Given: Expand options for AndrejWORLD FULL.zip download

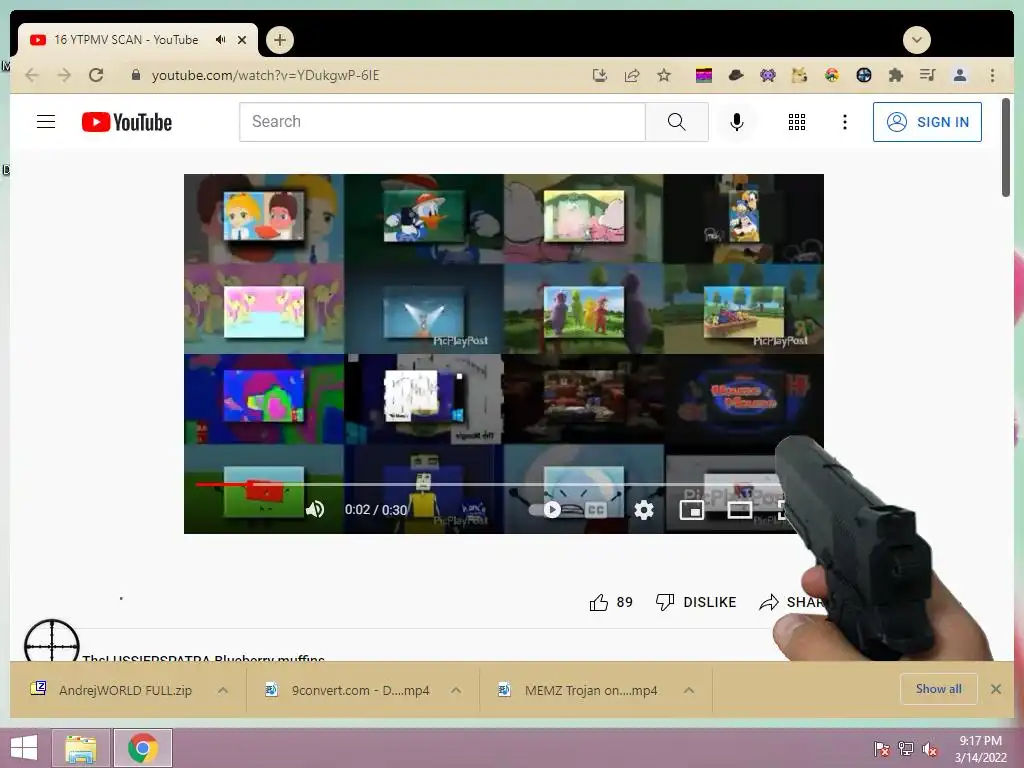Looking at the screenshot, I should coord(223,690).
